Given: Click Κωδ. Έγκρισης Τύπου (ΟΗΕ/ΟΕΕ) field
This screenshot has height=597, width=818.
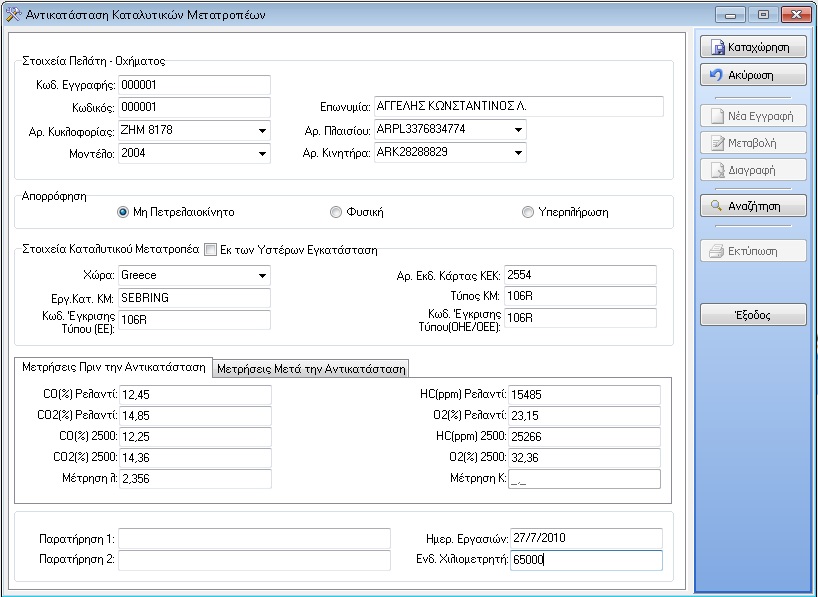Looking at the screenshot, I should [x=580, y=318].
